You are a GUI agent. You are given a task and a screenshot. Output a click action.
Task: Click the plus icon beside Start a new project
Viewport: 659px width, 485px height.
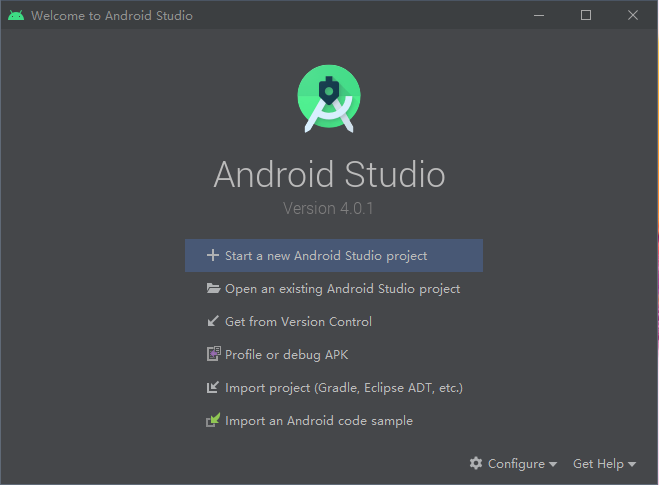213,255
